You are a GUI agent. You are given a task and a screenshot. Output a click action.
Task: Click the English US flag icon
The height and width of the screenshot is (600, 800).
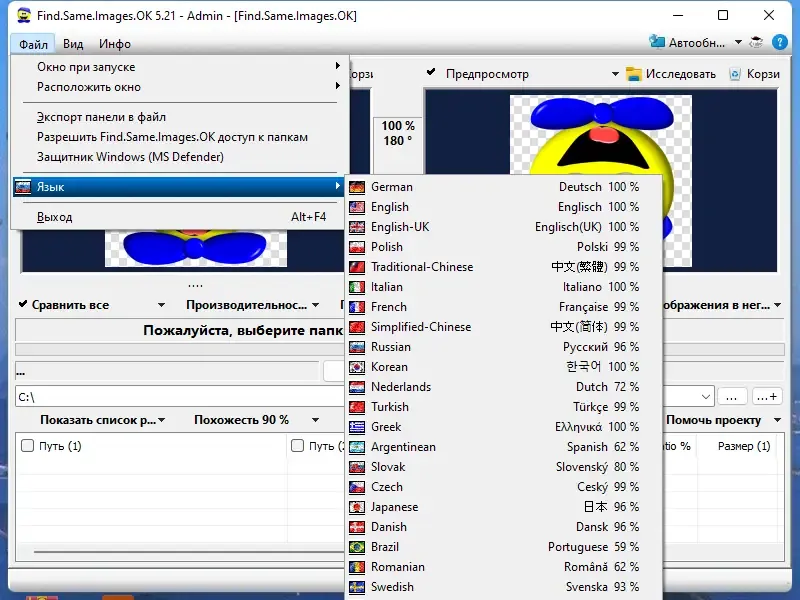tap(357, 207)
